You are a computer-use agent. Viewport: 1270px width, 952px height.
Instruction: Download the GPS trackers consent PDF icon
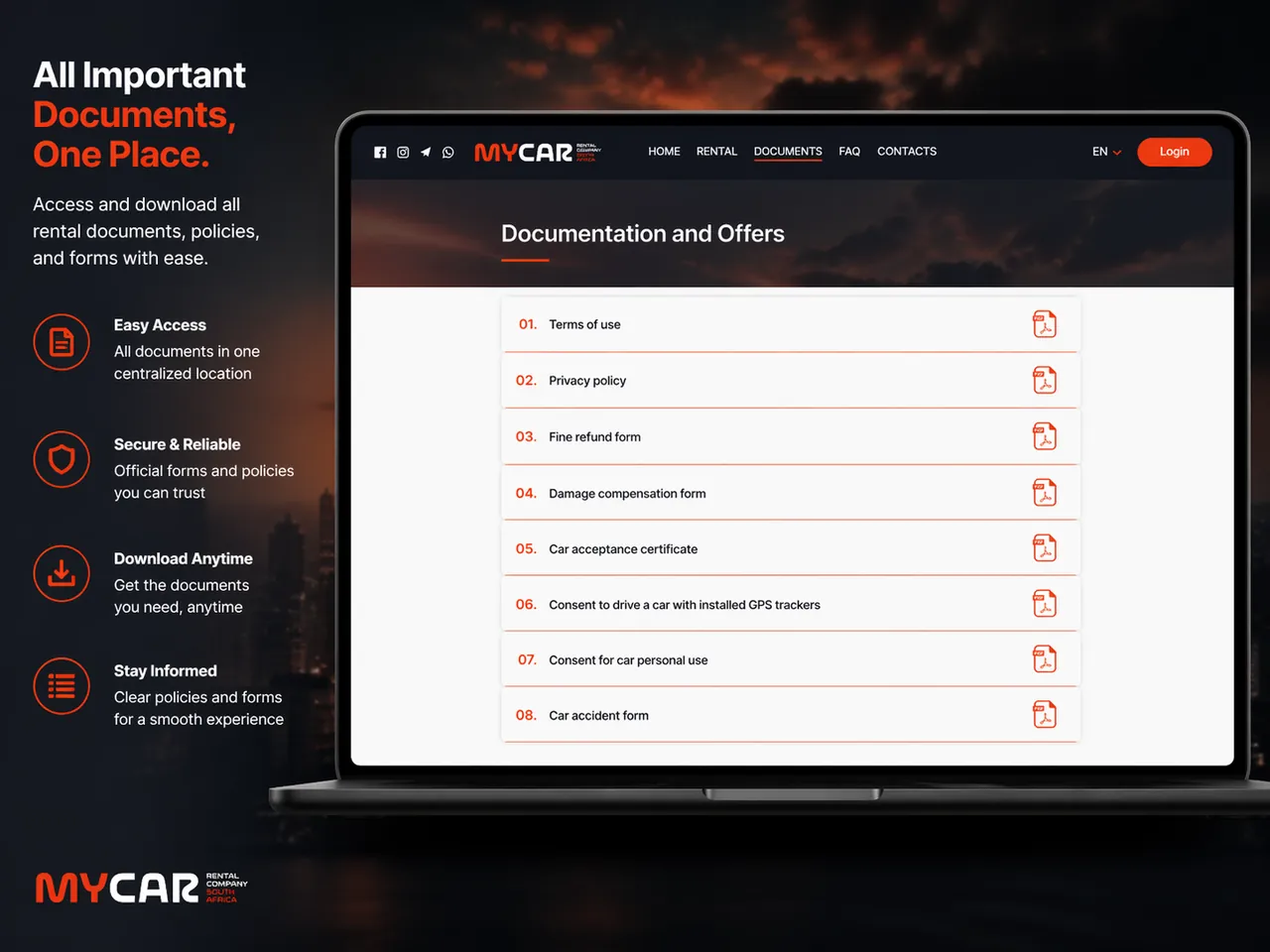coord(1045,604)
